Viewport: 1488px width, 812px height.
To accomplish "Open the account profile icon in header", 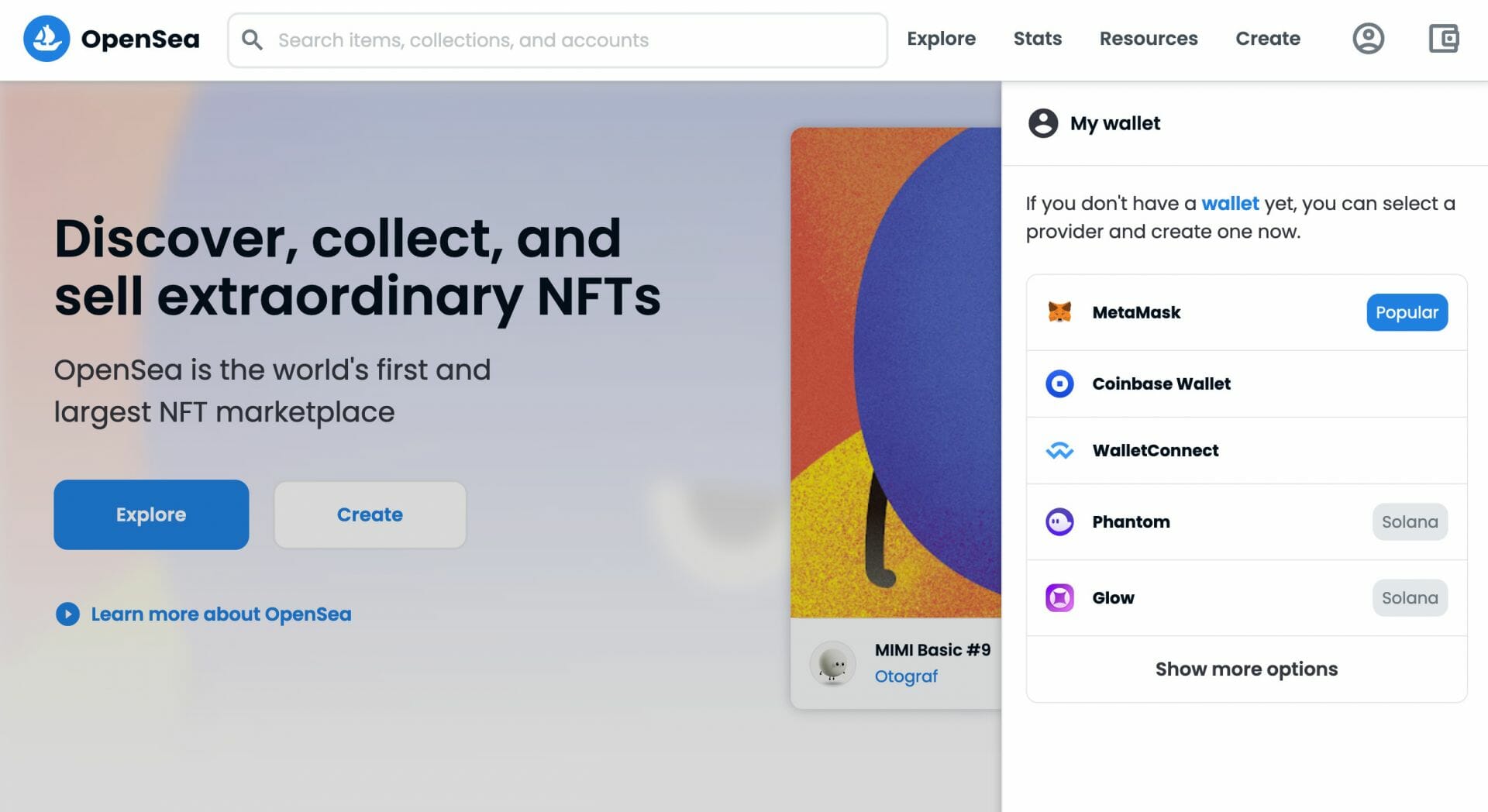I will pos(1368,39).
